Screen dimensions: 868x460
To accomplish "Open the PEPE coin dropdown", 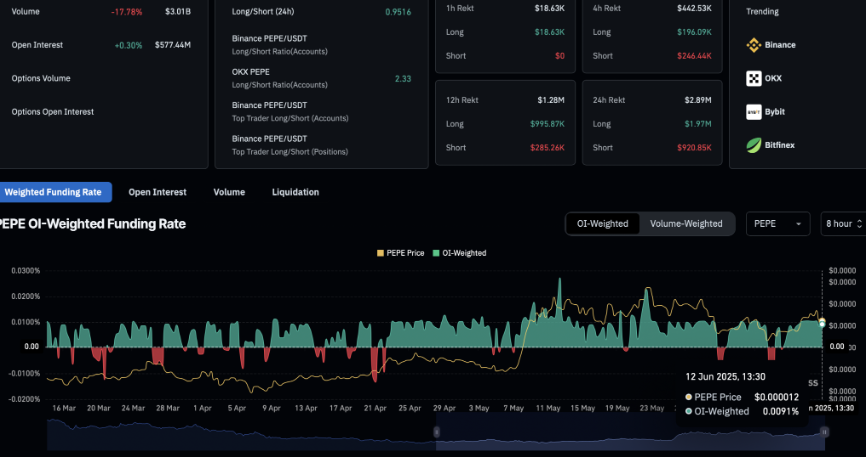I will coord(778,224).
